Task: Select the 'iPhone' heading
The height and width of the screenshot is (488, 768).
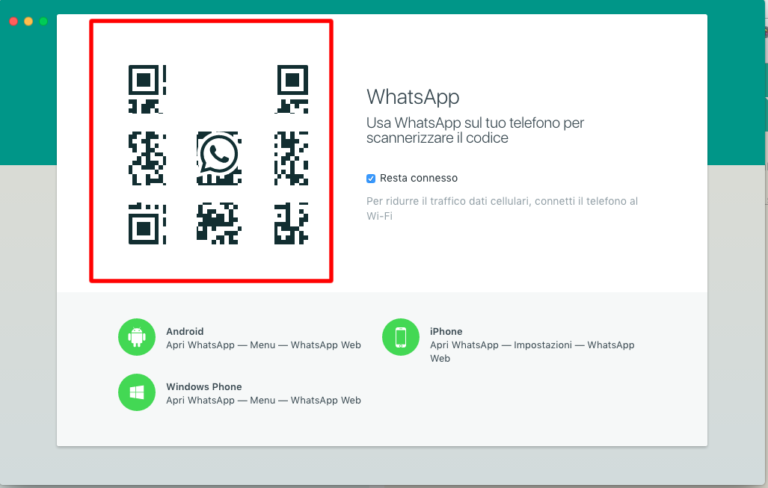Action: click(446, 331)
